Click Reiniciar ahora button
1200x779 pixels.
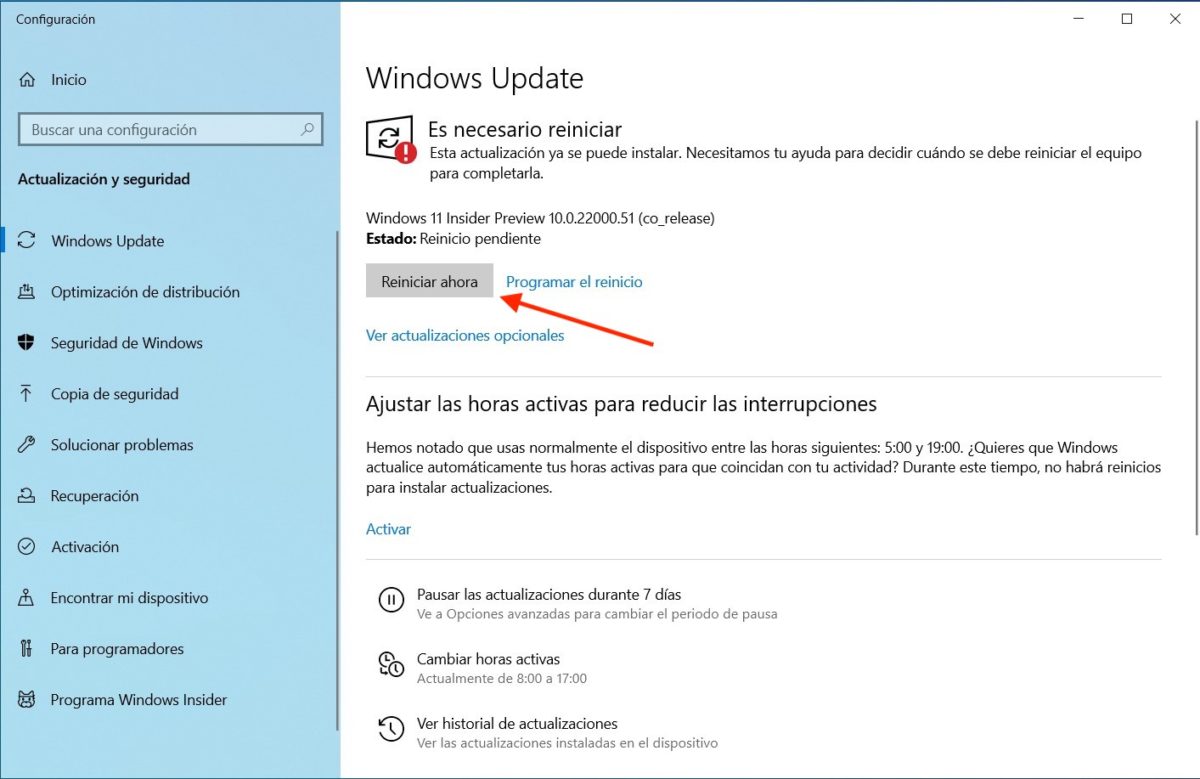[x=430, y=281]
